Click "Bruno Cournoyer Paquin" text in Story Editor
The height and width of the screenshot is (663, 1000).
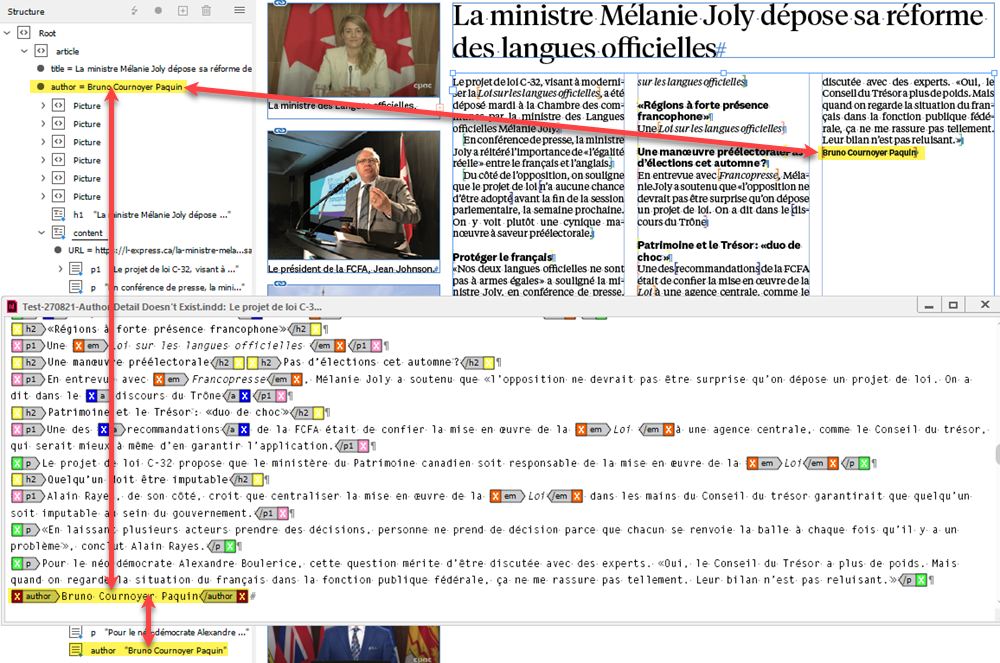click(x=130, y=596)
